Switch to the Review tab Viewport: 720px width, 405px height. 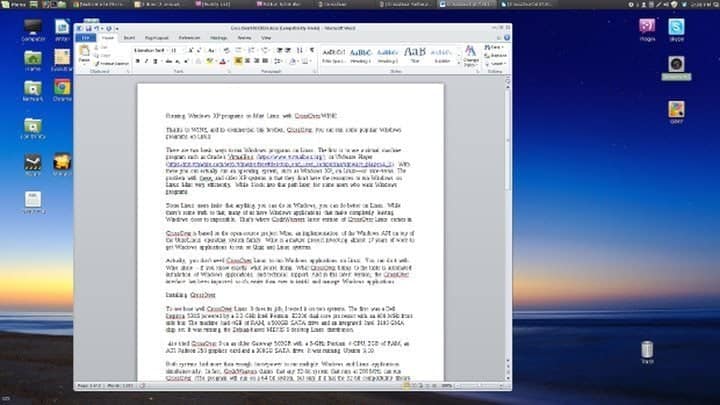coord(244,38)
